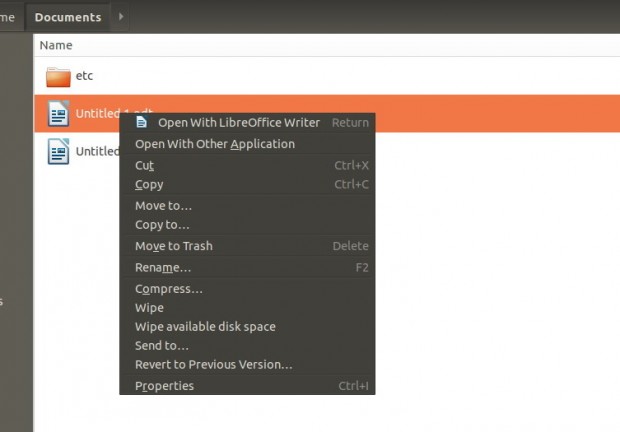Choose Send to… option
This screenshot has width=620, height=432.
pyautogui.click(x=161, y=346)
